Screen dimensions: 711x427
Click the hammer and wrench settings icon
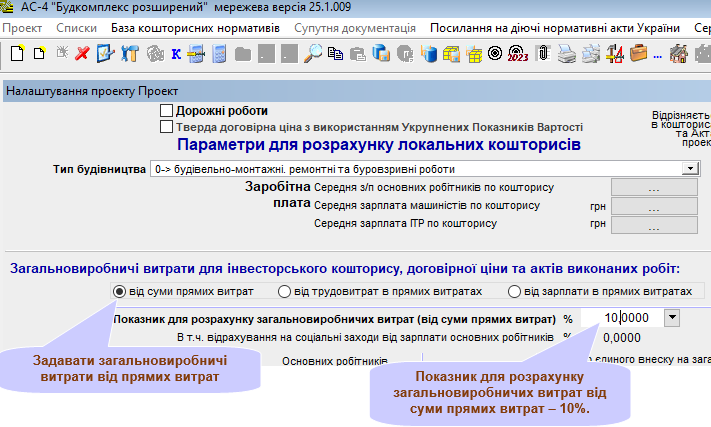127,54
